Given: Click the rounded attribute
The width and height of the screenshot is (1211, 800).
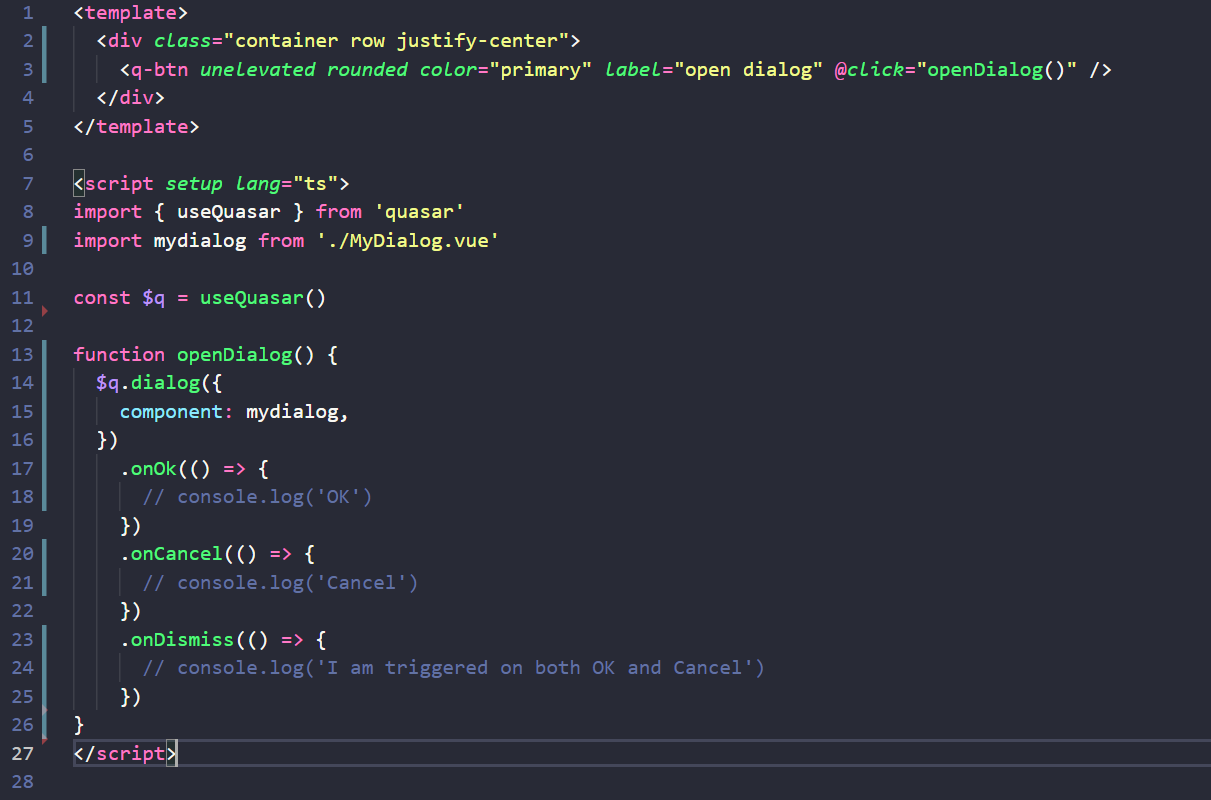Looking at the screenshot, I should pyautogui.click(x=367, y=69).
